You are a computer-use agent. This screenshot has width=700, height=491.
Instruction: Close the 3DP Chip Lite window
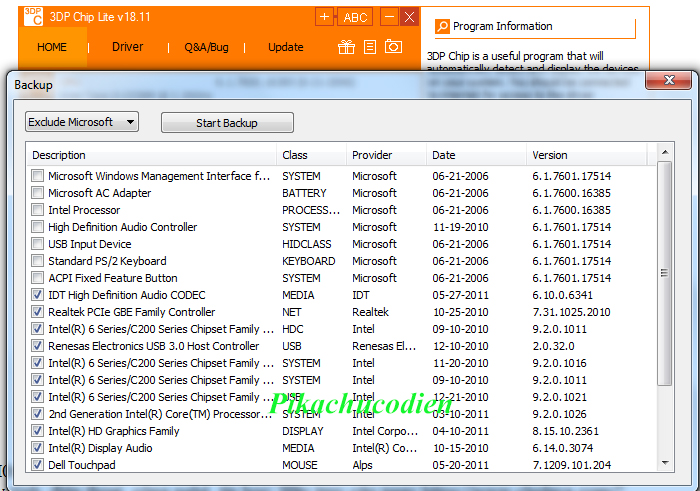pos(409,17)
